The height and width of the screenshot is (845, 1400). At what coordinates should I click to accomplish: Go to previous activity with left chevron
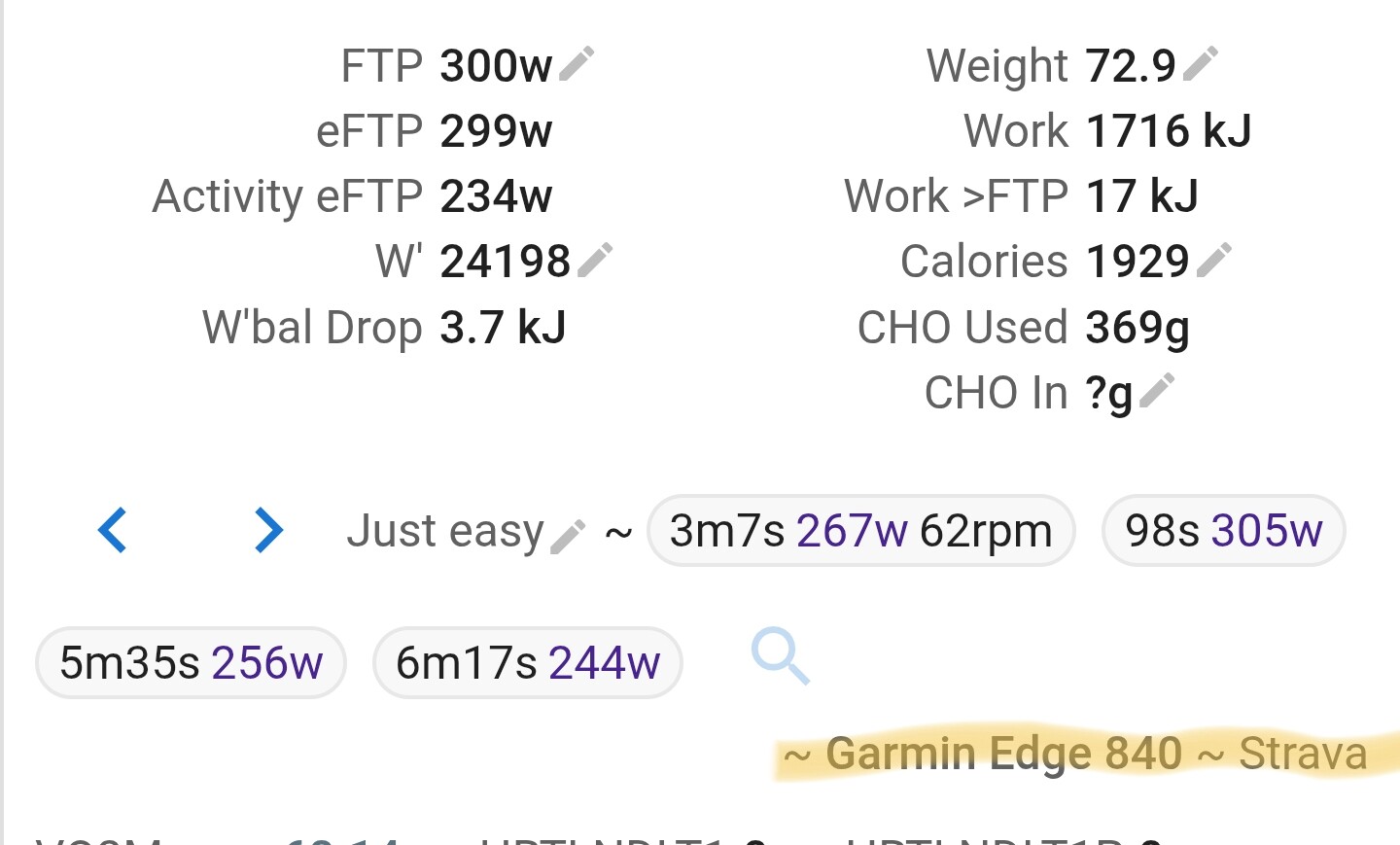(x=113, y=531)
